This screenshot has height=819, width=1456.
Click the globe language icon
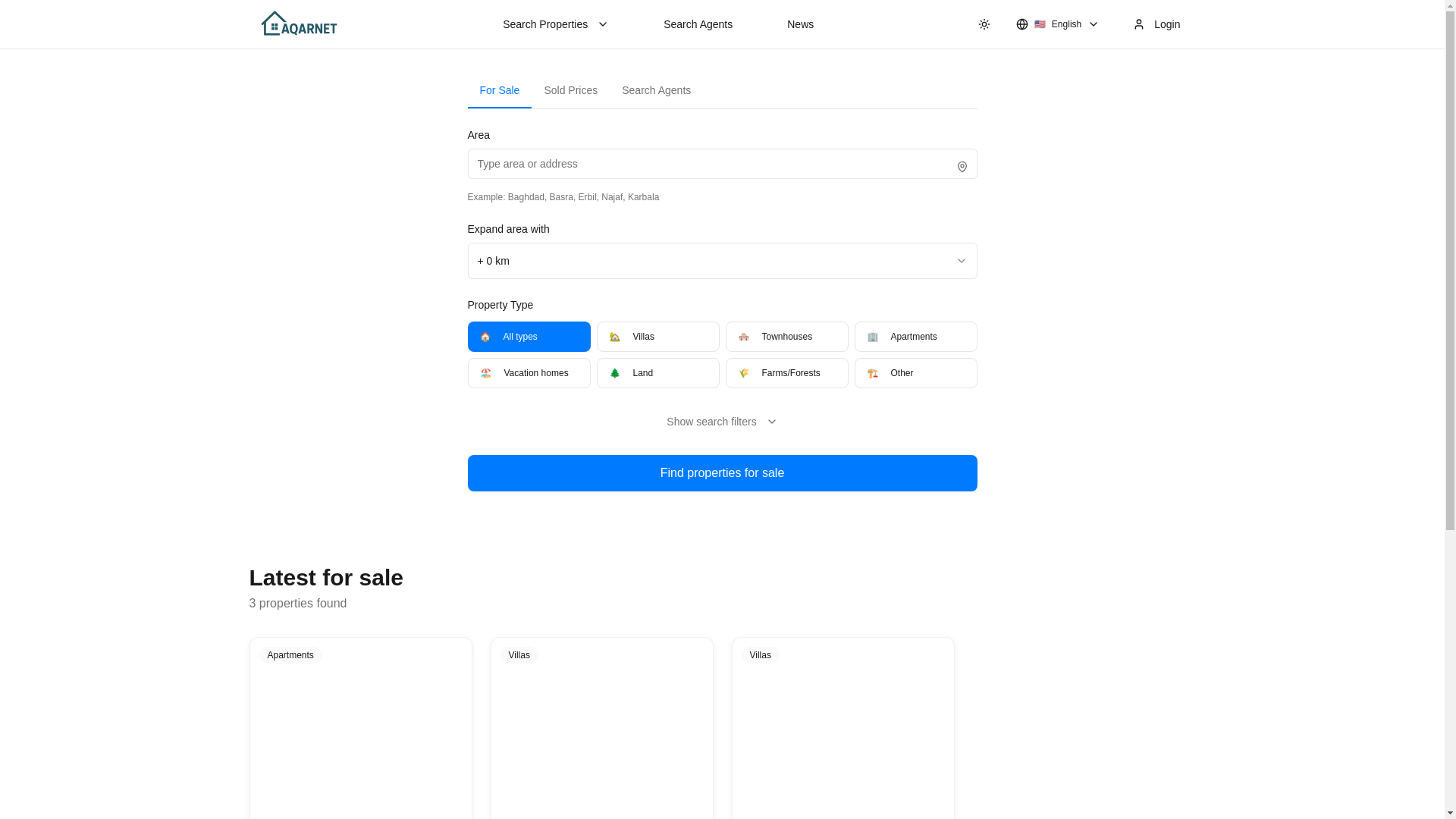point(1022,24)
